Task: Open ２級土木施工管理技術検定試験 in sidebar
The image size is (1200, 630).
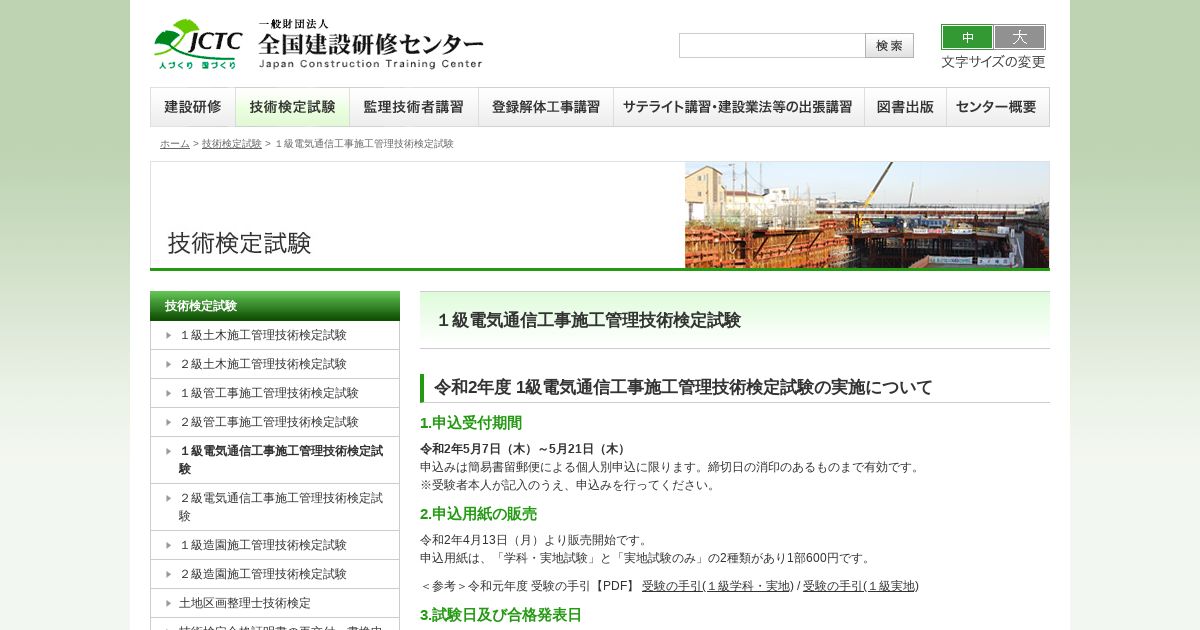Action: pos(275,364)
